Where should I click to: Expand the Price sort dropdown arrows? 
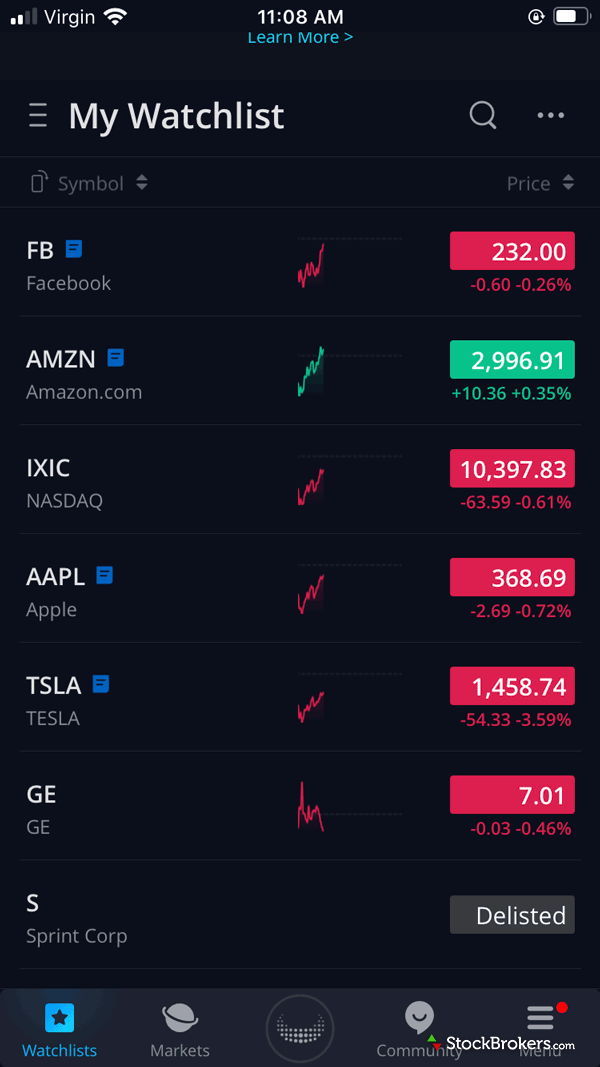tap(569, 183)
